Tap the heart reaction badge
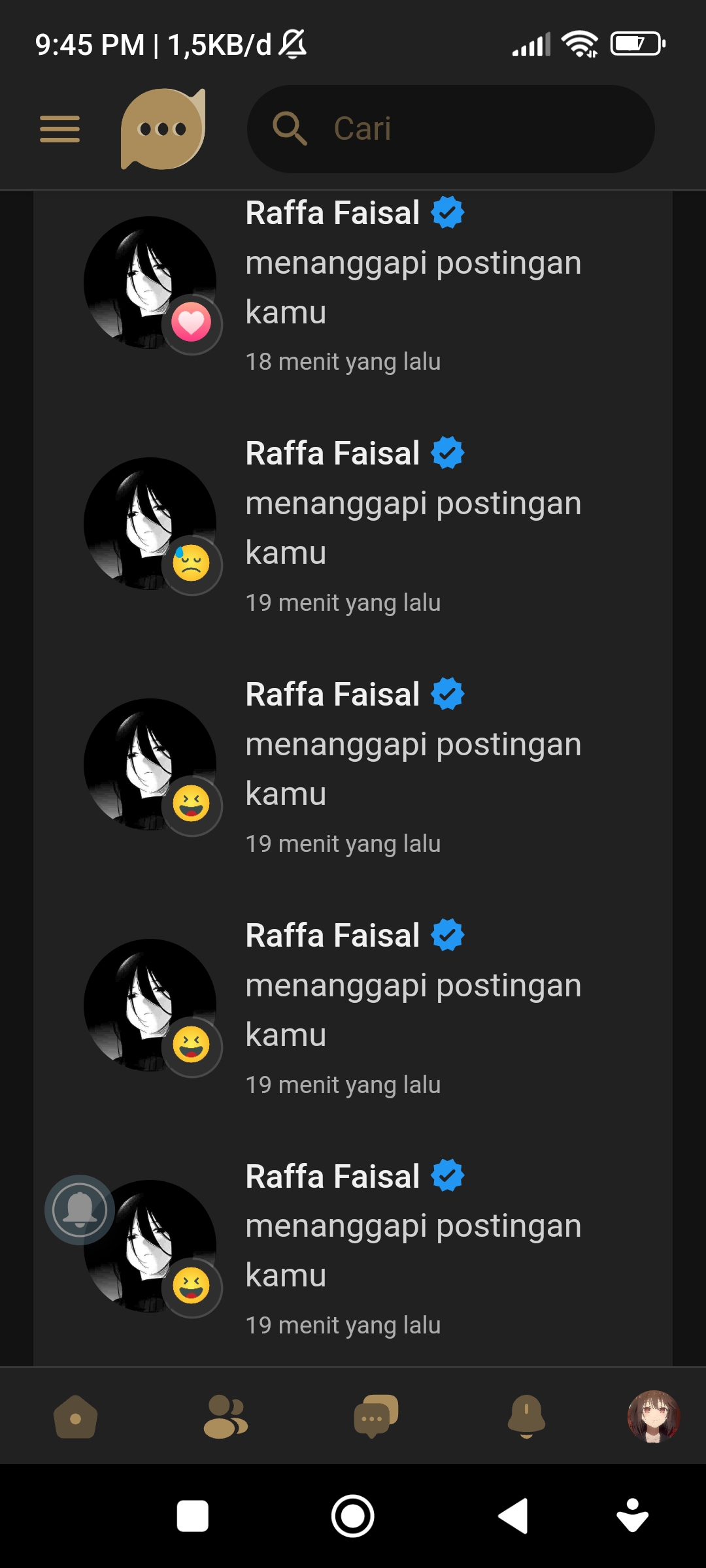The width and height of the screenshot is (706, 1568). point(192,323)
